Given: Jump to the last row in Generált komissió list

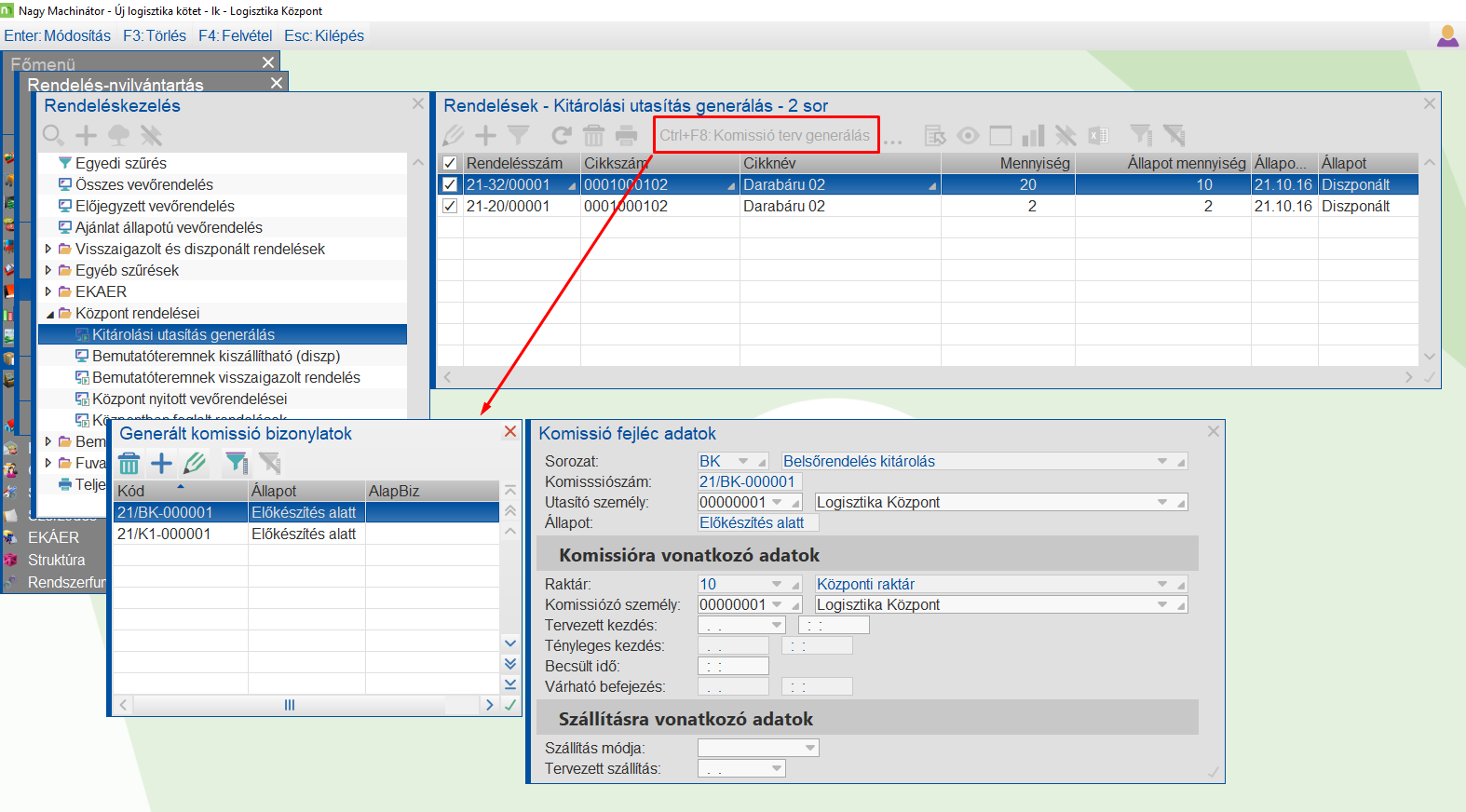Looking at the screenshot, I should coord(510,684).
